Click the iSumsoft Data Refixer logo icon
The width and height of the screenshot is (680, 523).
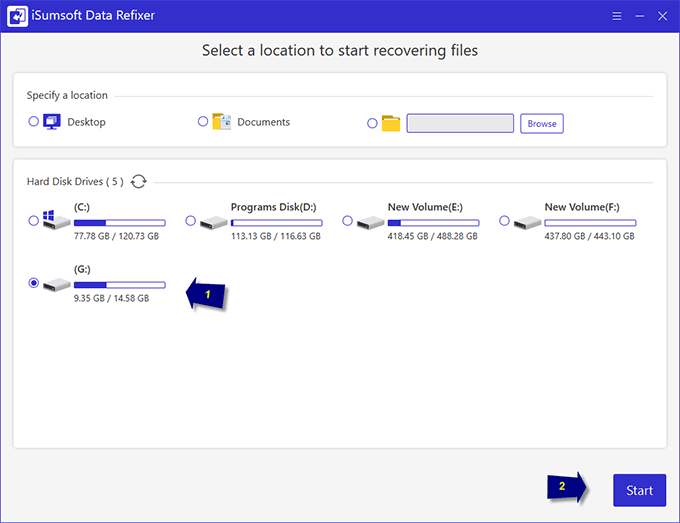[17, 16]
